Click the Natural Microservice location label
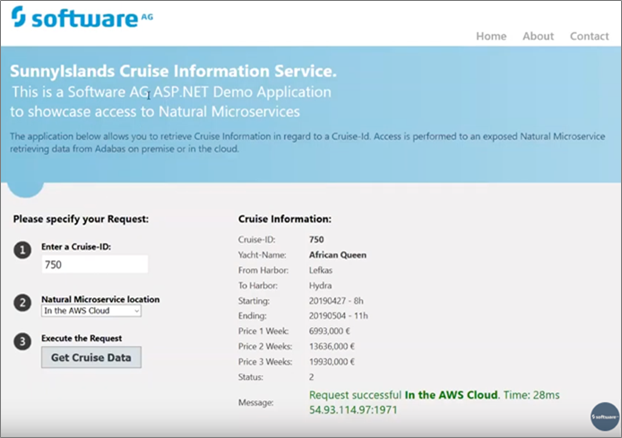 pyautogui.click(x=100, y=299)
